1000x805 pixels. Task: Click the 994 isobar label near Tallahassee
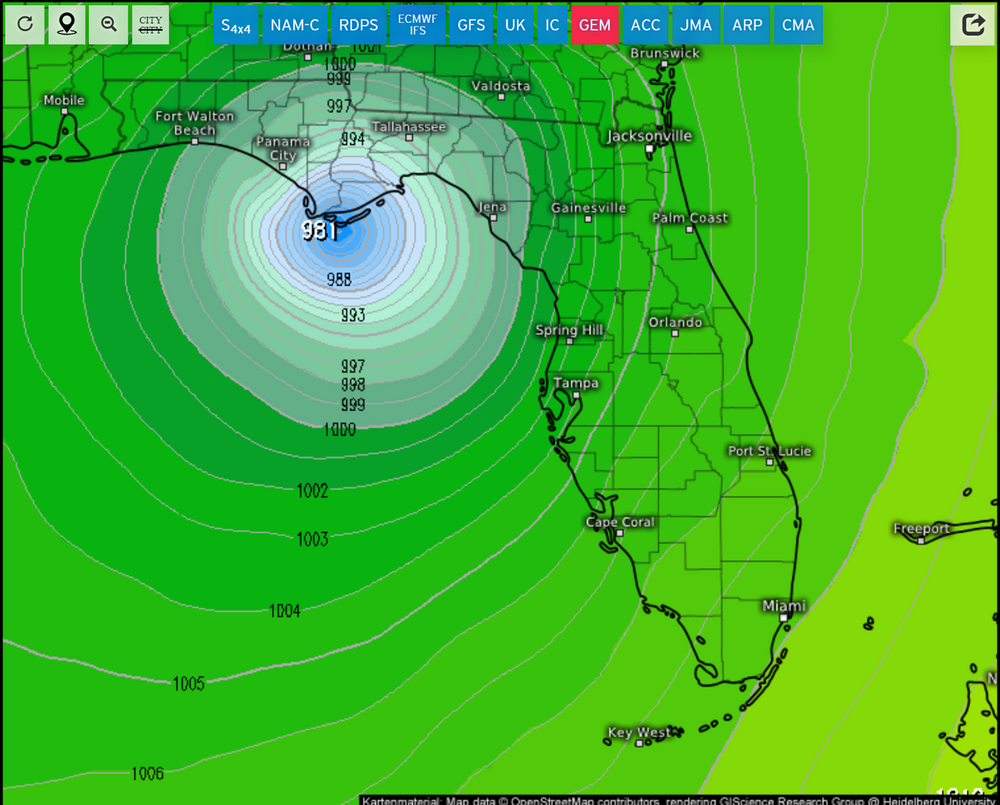[353, 138]
